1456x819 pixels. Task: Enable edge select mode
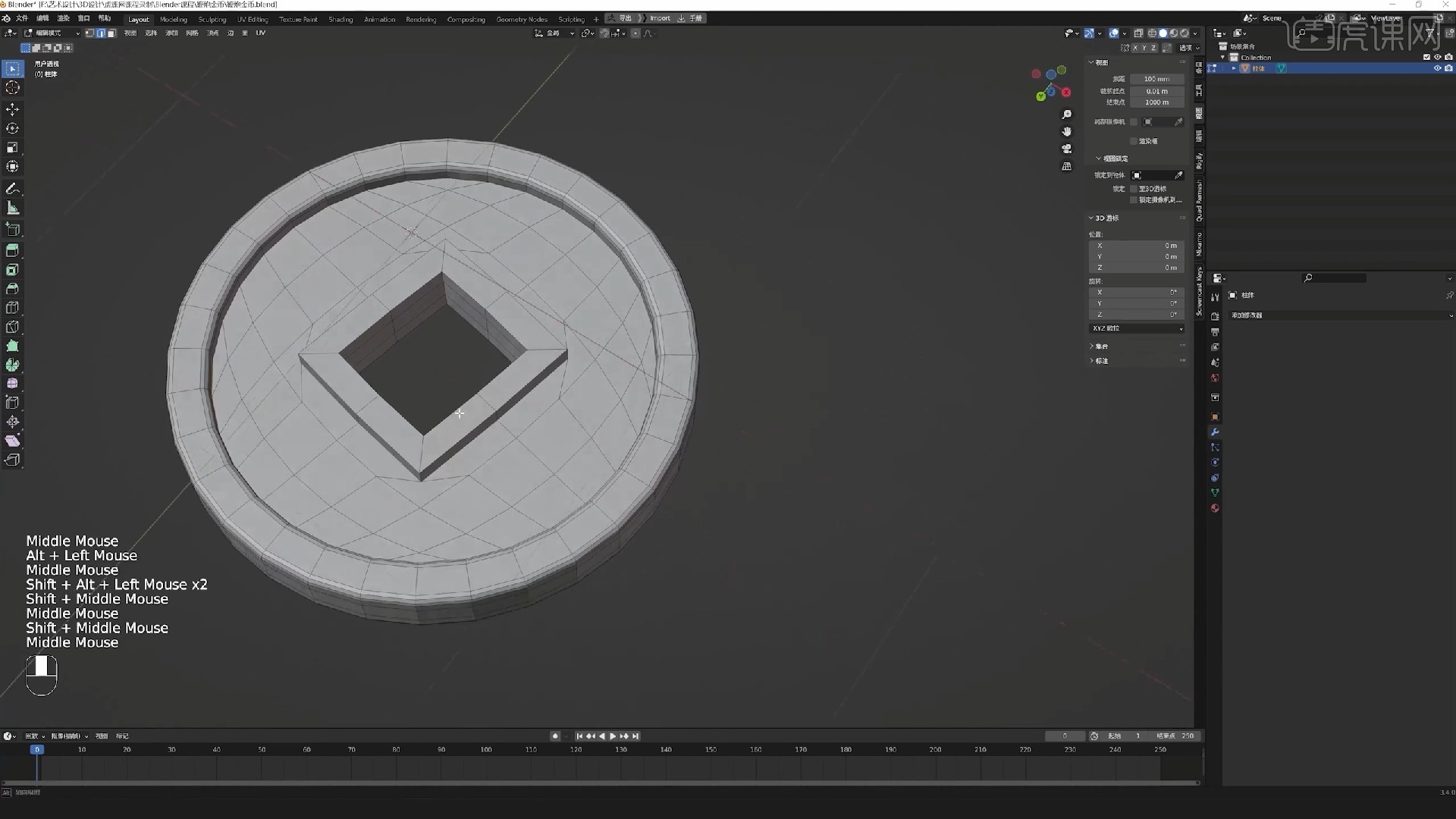point(100,33)
